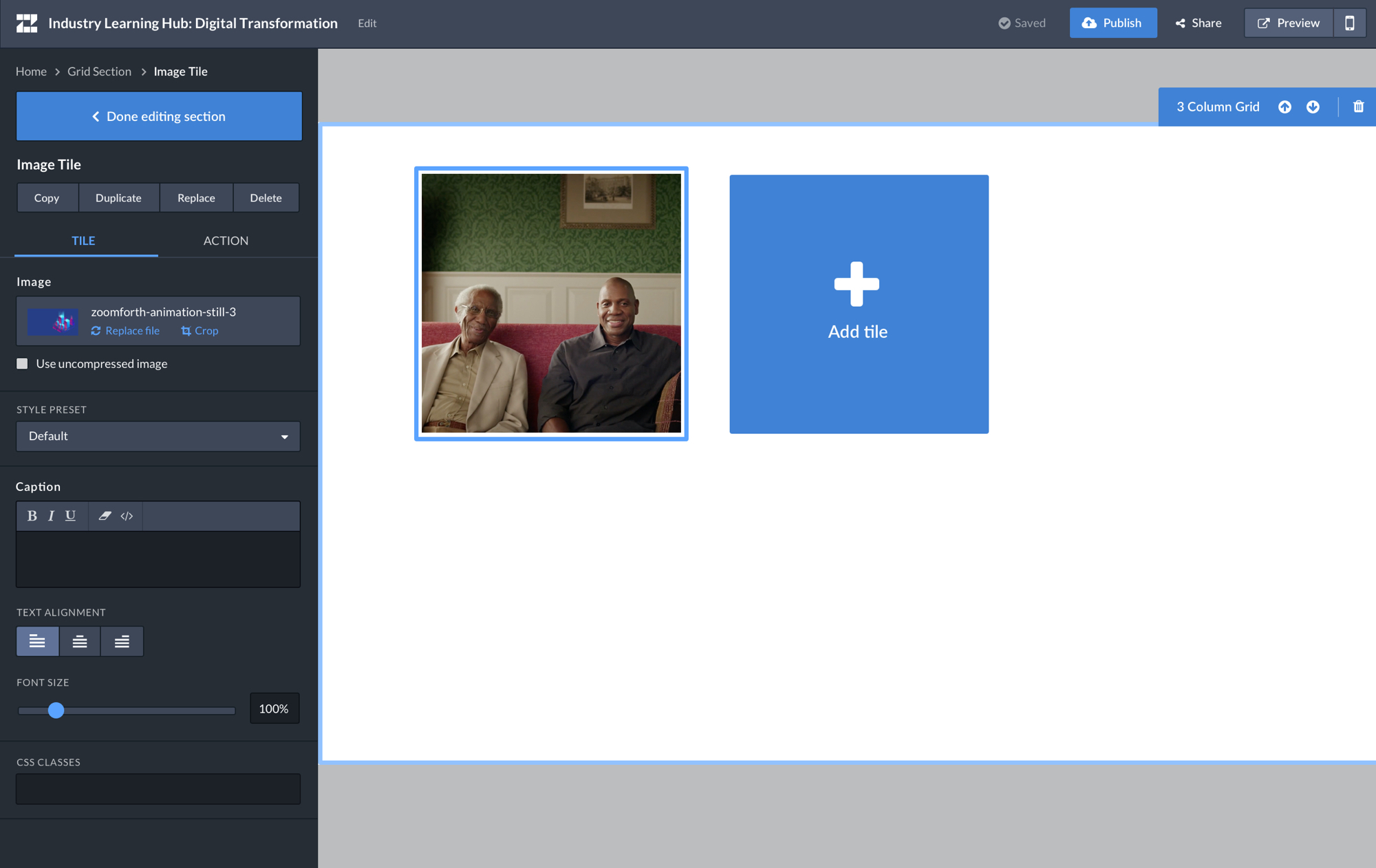The image size is (1376, 868).
Task: Delete the section with trash icon
Action: [x=1358, y=107]
